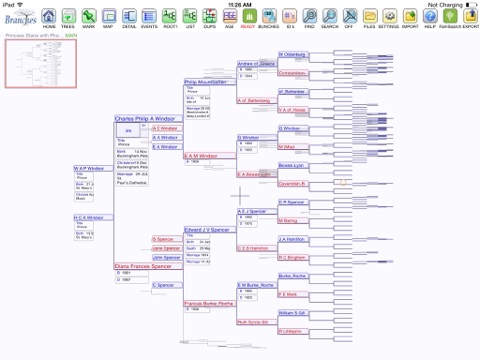Choose the ROOT1 tree icon
The image size is (480, 360).
(170, 16)
